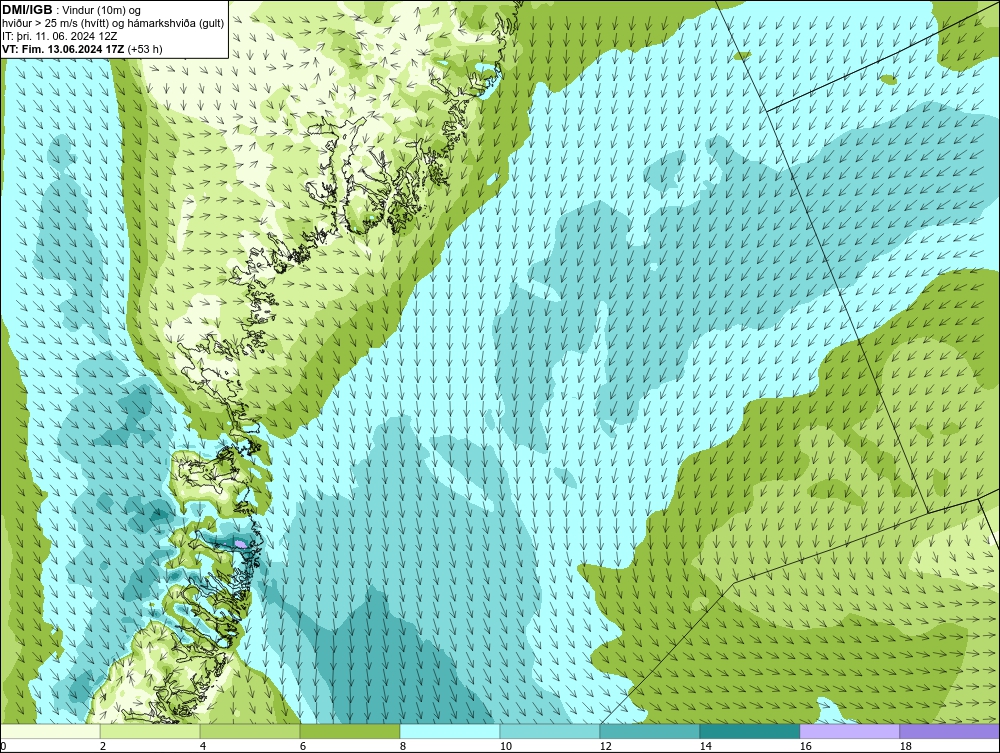Click the legend scale label '10'

pos(506,746)
